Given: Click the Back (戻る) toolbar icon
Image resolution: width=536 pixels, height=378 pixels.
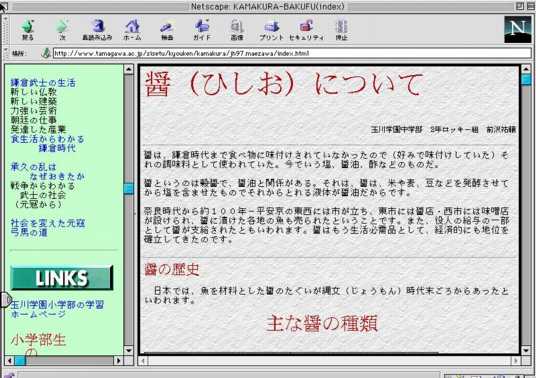Looking at the screenshot, I should pos(28,30).
